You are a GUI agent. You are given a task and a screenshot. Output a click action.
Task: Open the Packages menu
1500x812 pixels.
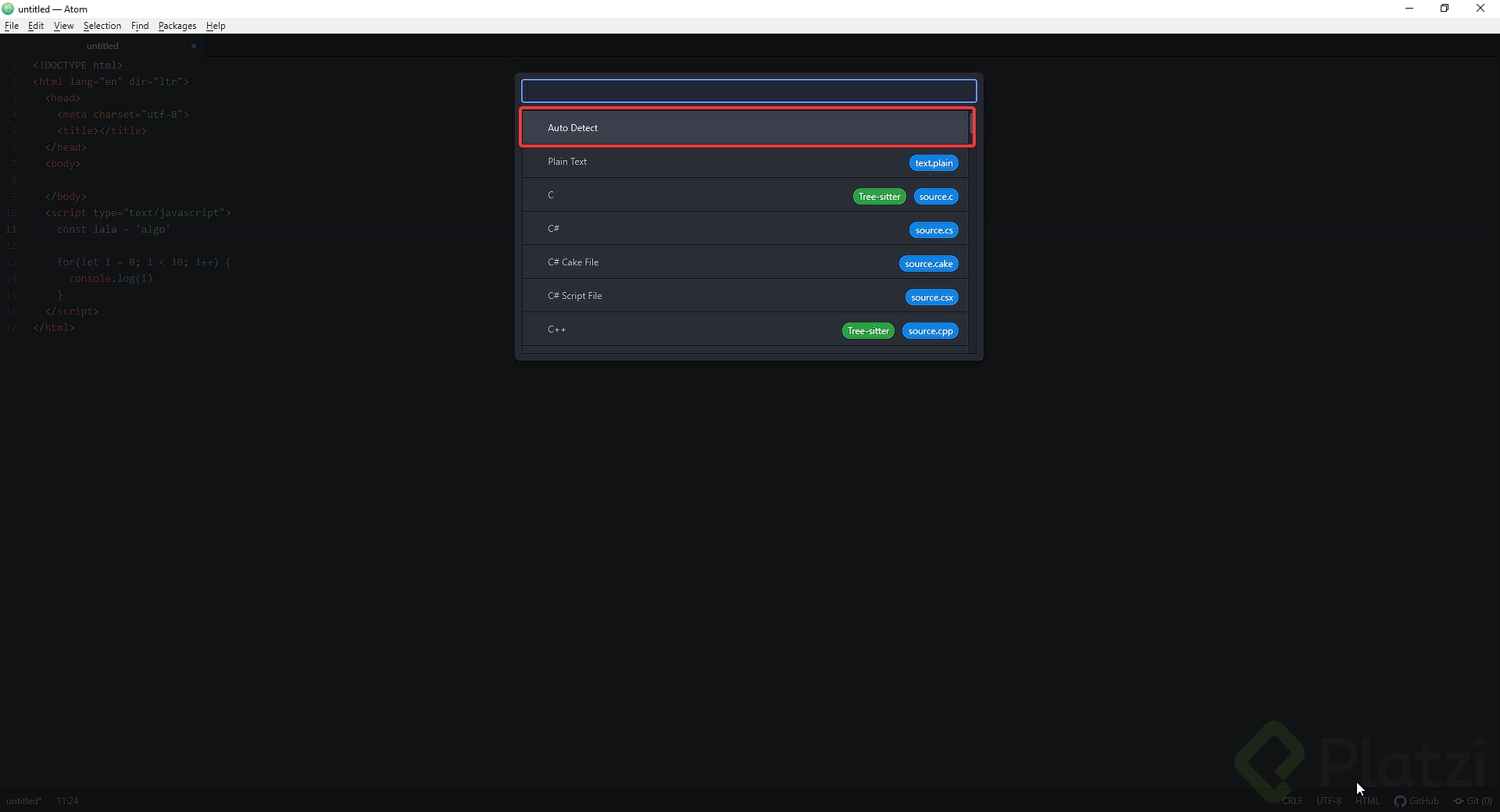pyautogui.click(x=177, y=26)
